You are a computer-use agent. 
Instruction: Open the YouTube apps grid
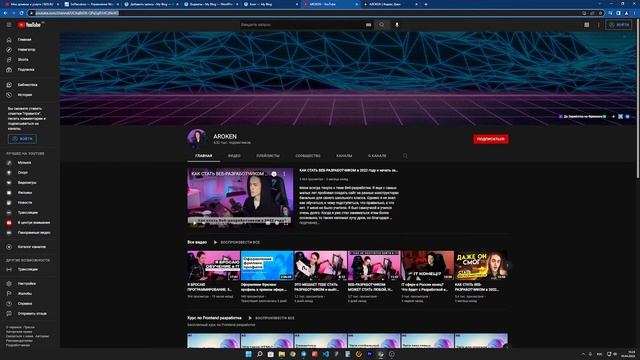[587, 25]
